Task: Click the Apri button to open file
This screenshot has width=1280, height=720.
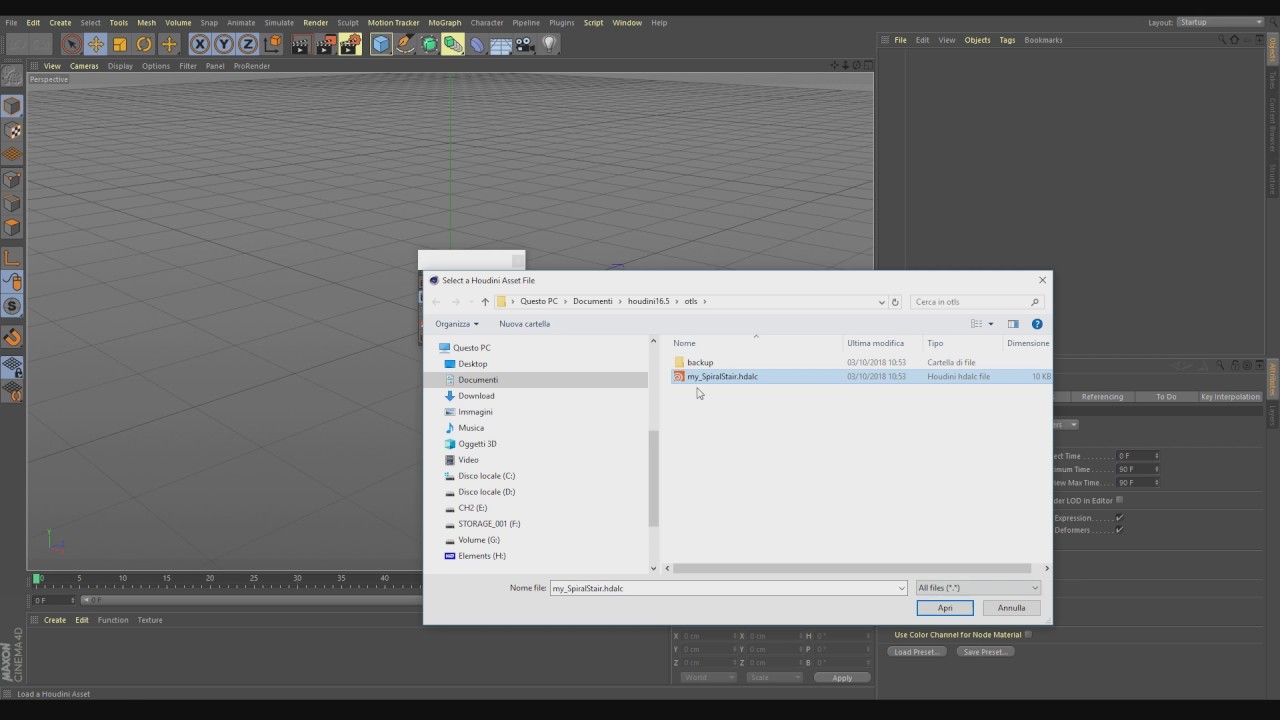Action: 945,608
